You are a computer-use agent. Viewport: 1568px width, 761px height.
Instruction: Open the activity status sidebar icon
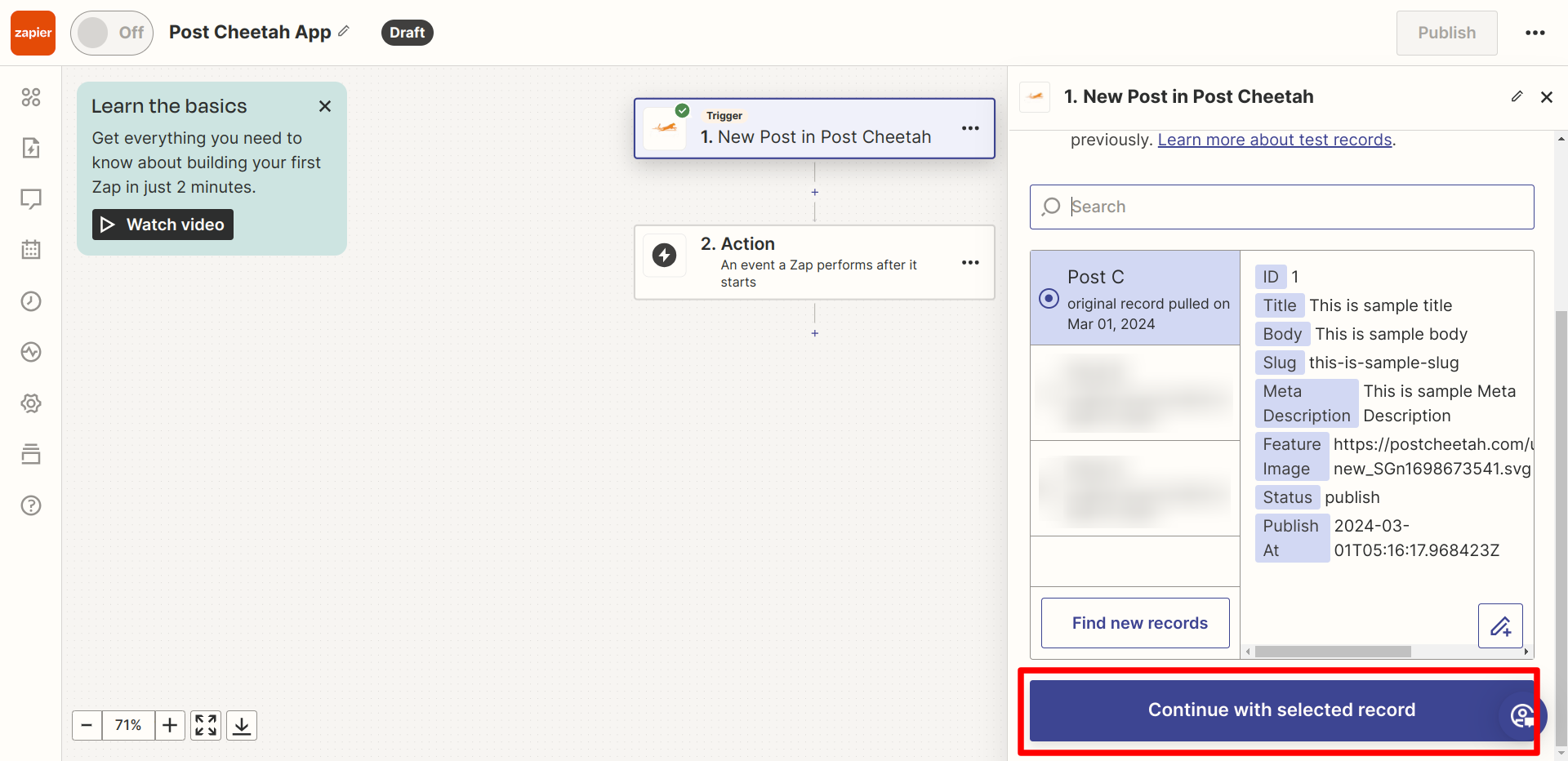pos(31,352)
